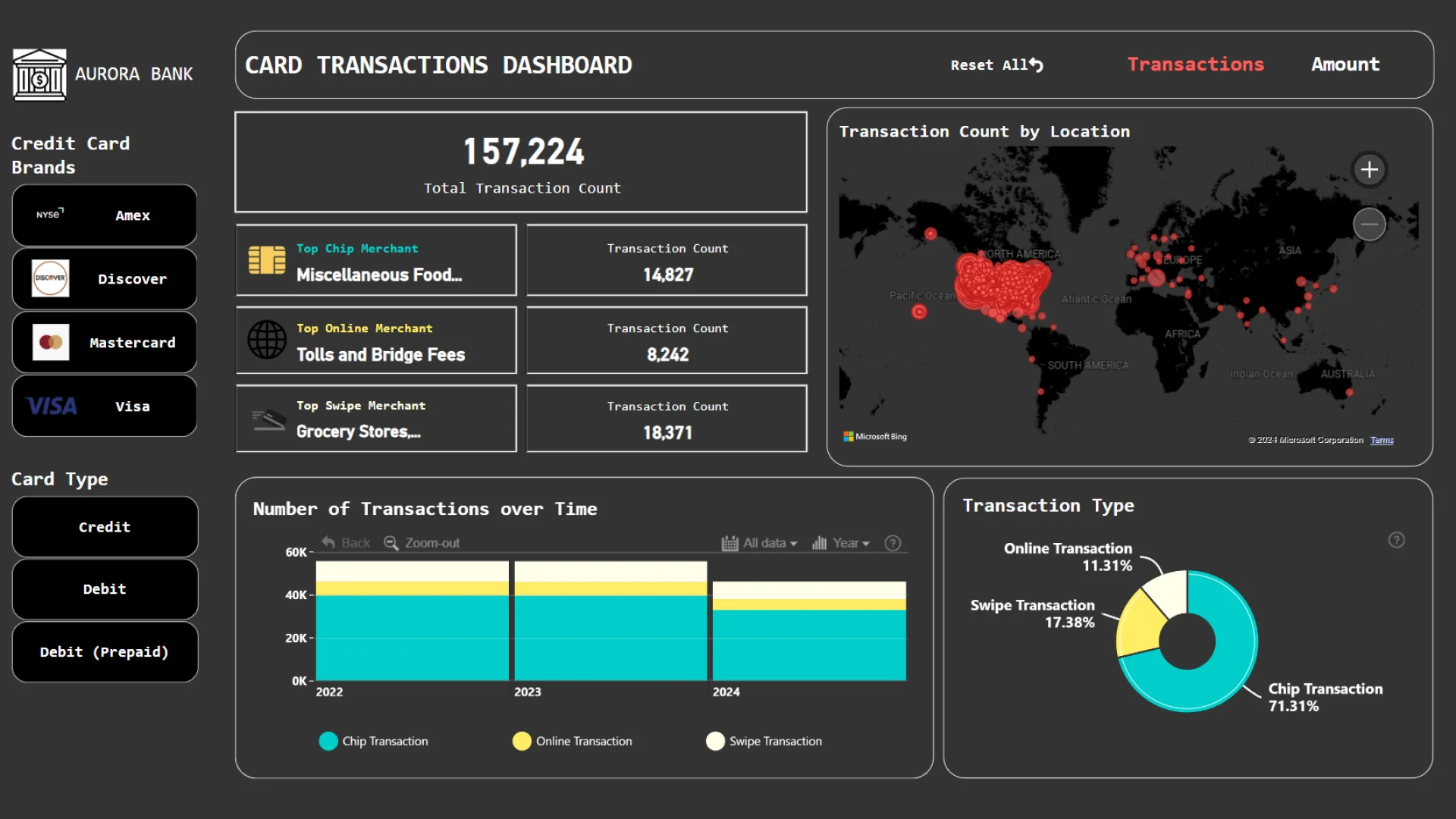
Task: Click the yellow Swipe Transaction donut slice
Action: coord(1141,623)
